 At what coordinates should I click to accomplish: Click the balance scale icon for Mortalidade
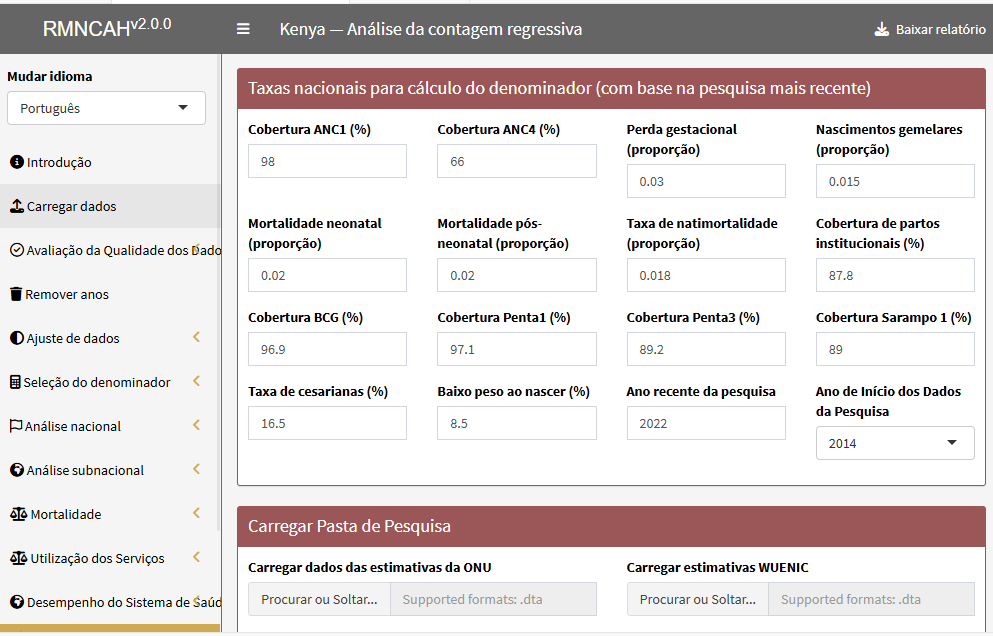point(19,514)
